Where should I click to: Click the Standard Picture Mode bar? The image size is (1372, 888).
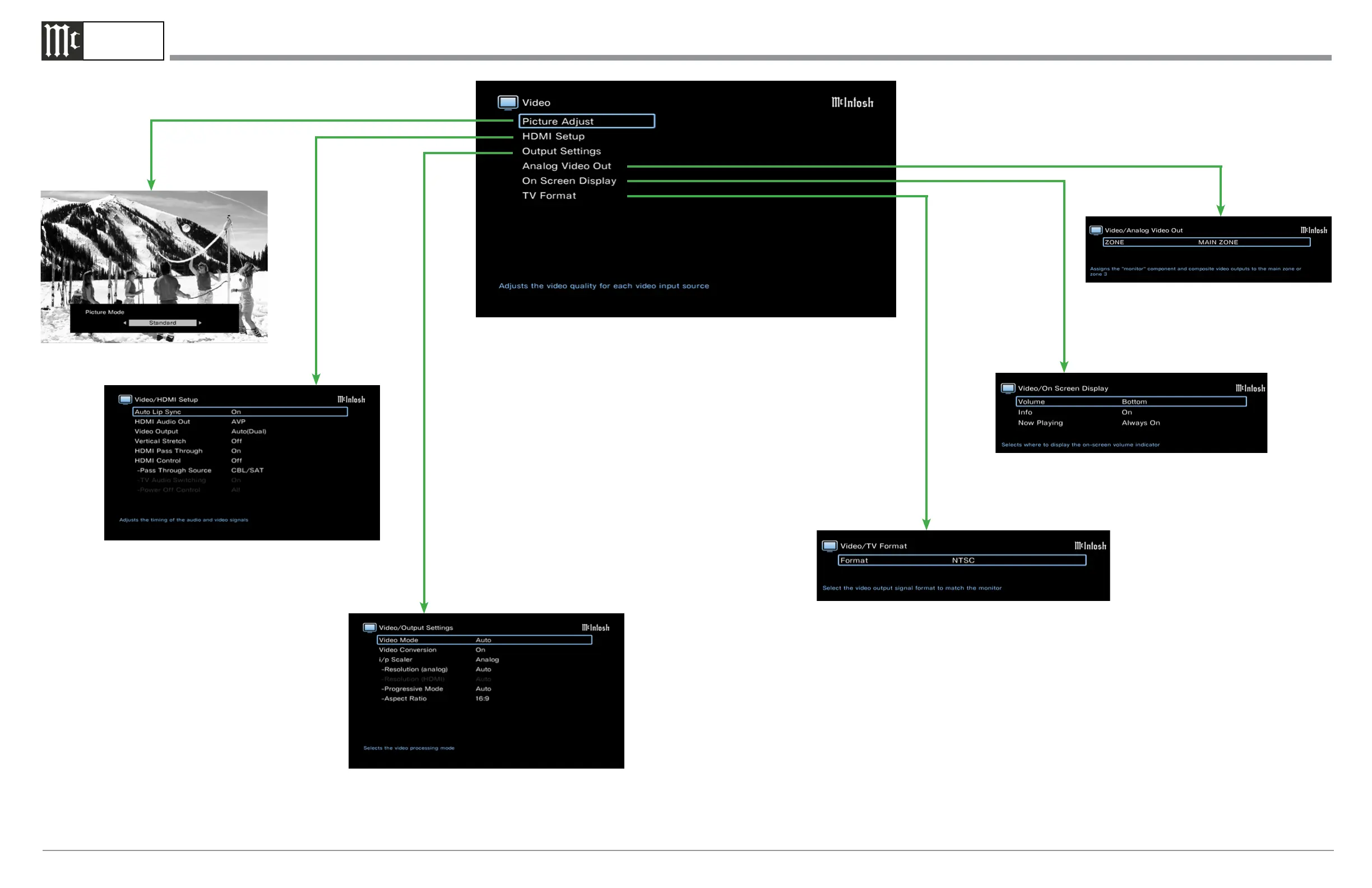163,323
